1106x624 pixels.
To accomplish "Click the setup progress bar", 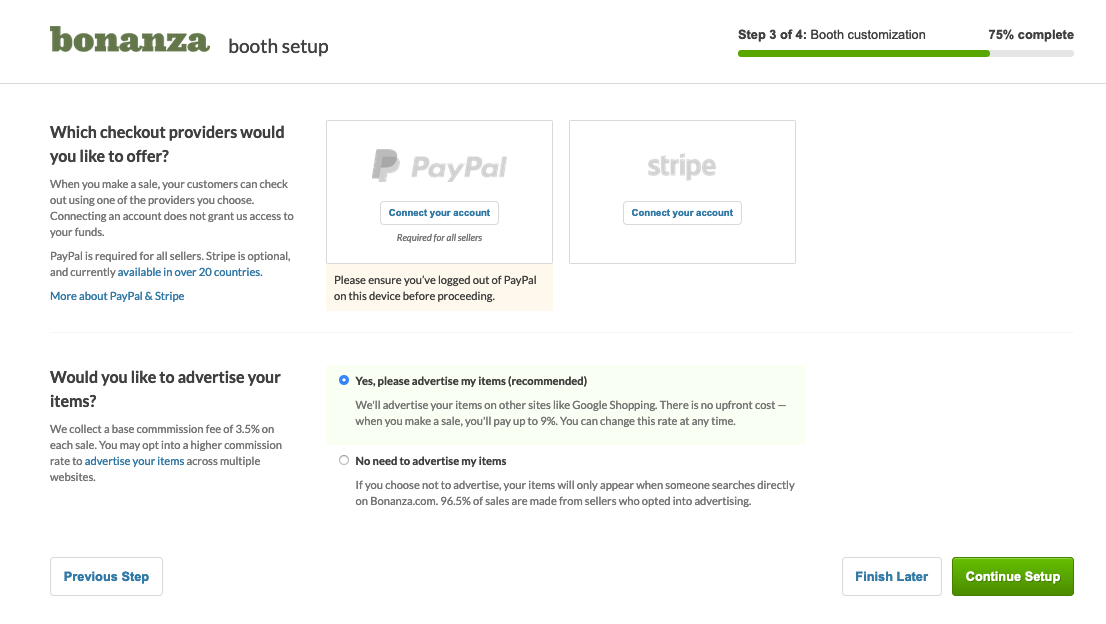I will pyautogui.click(x=906, y=54).
